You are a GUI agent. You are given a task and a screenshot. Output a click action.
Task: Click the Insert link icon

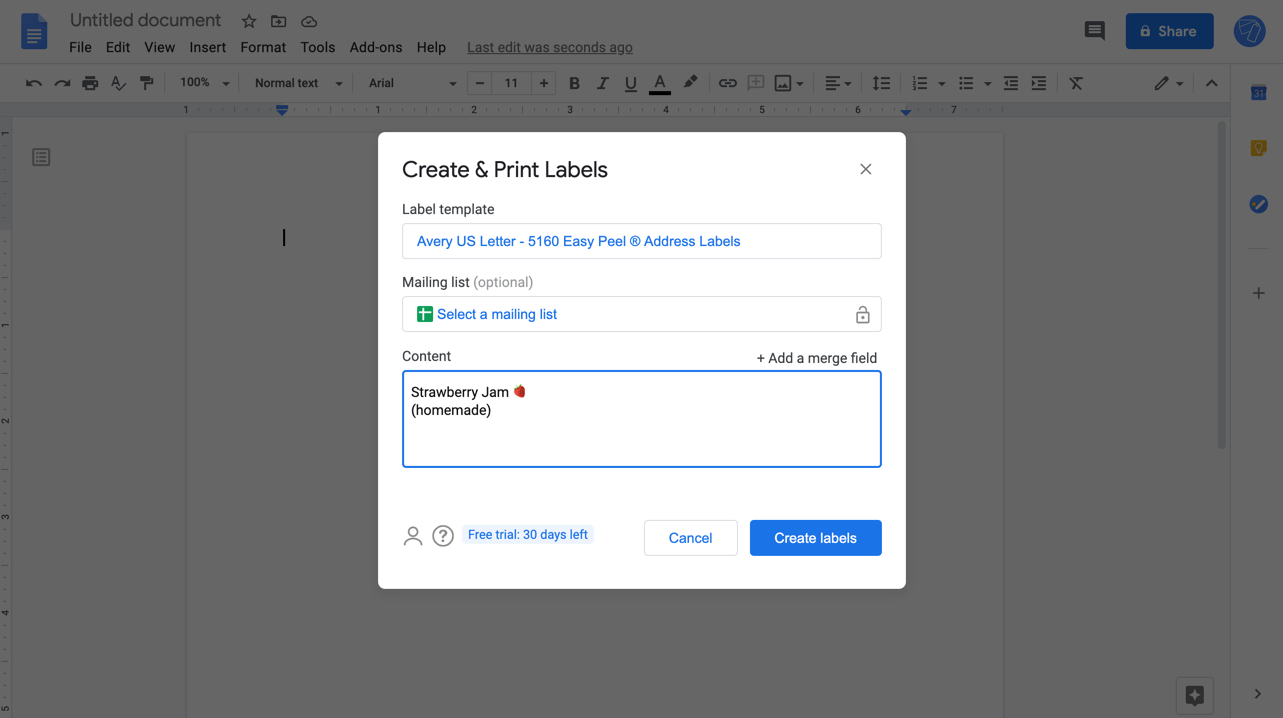click(x=727, y=83)
